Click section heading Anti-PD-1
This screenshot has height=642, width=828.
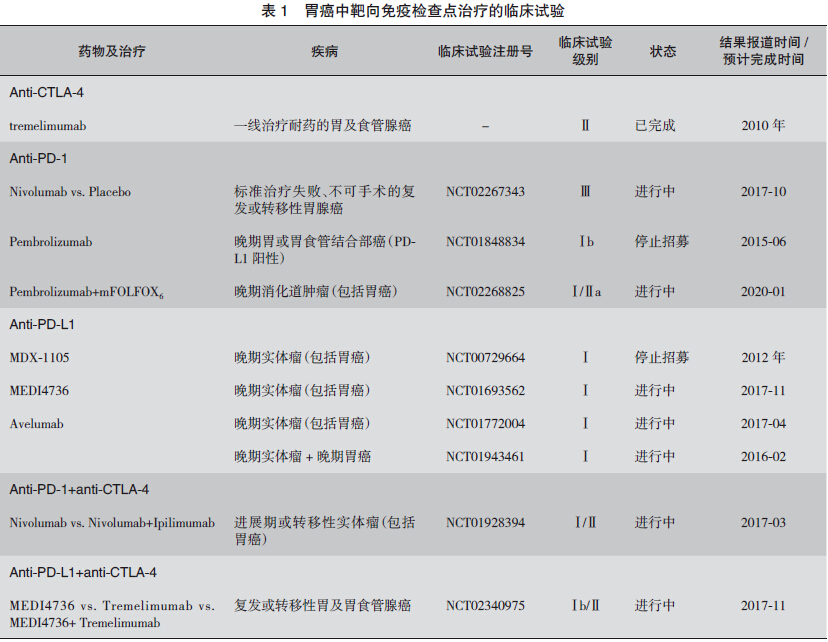tap(39, 158)
